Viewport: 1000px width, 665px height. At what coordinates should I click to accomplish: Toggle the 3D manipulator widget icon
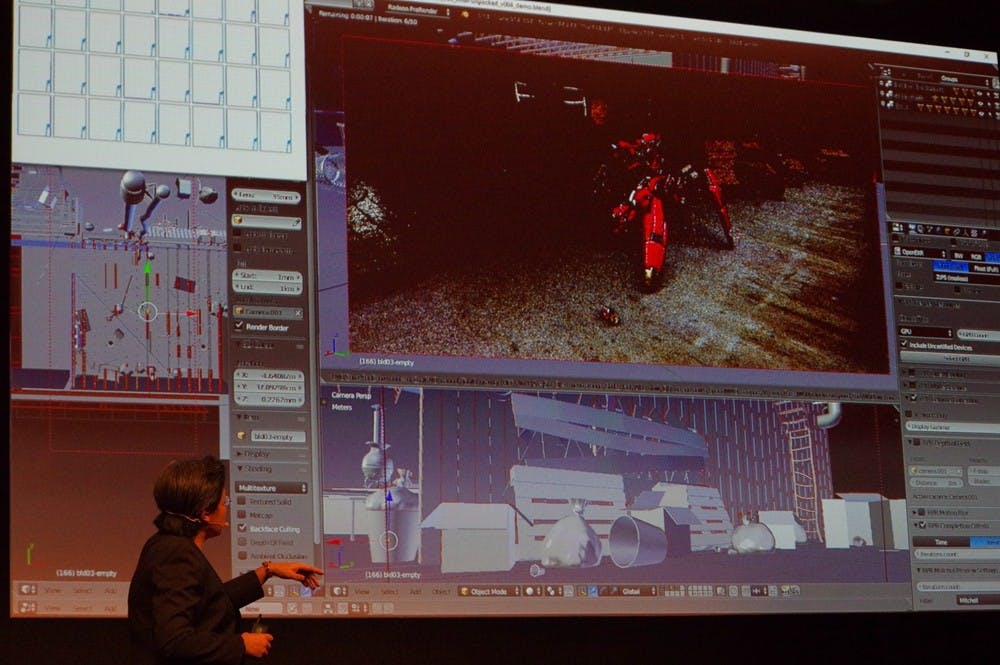point(582,592)
